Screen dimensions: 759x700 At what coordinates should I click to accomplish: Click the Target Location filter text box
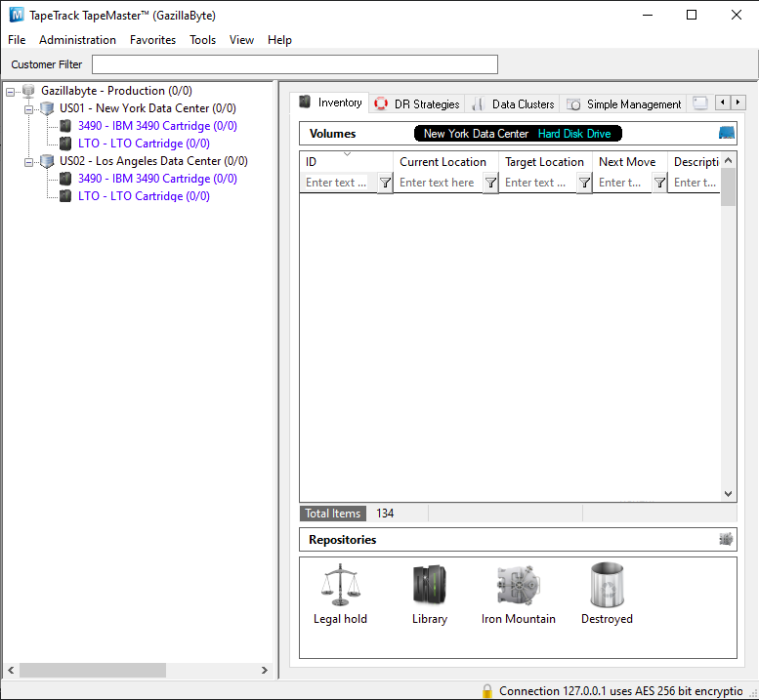pyautogui.click(x=538, y=183)
